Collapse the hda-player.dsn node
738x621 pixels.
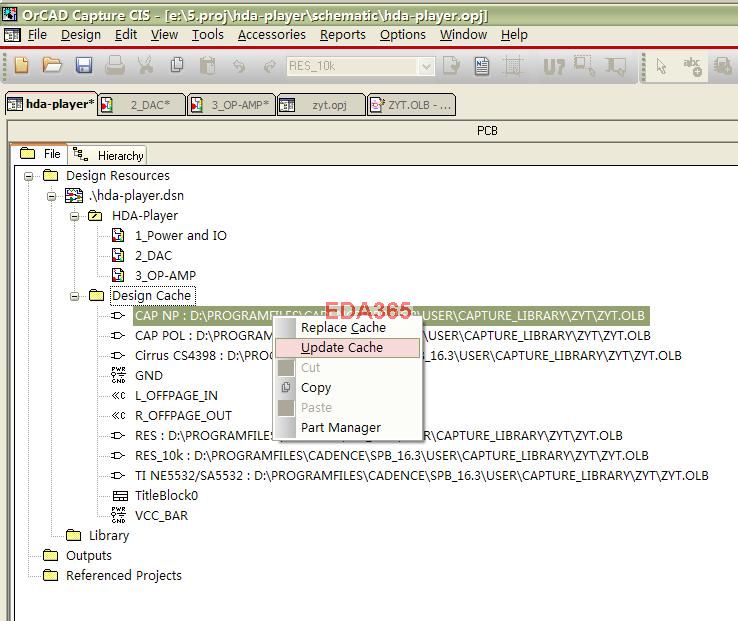pos(51,196)
